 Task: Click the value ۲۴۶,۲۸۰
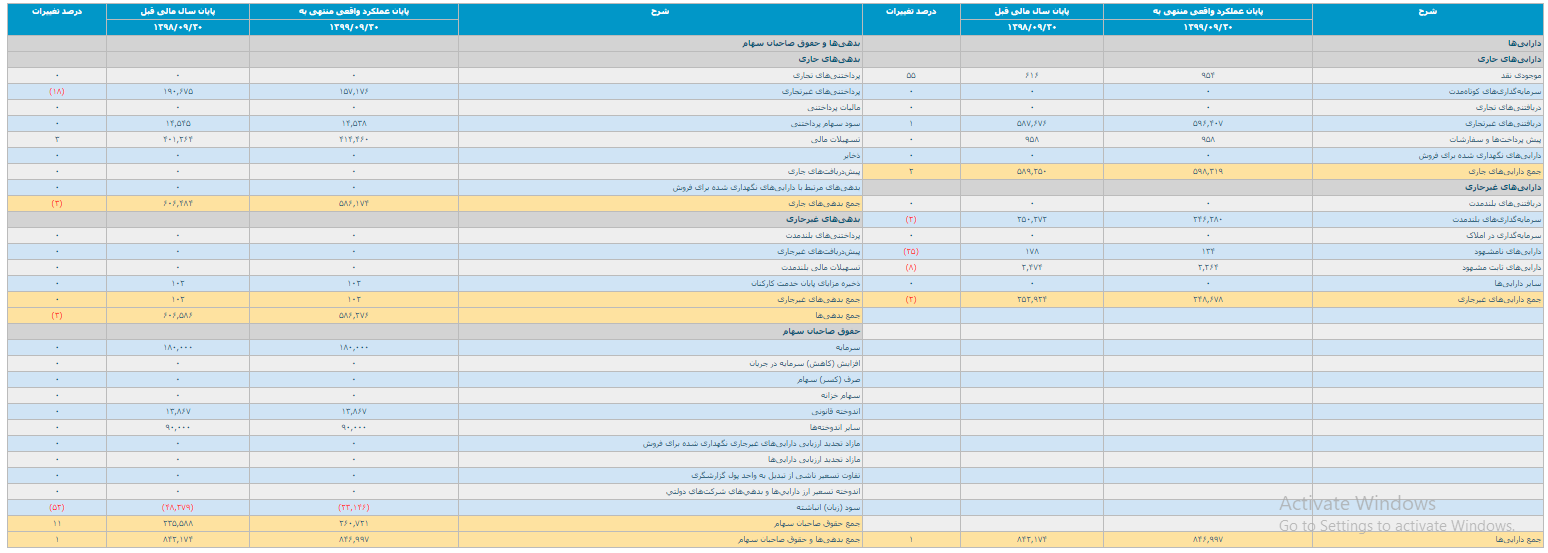coord(1207,219)
